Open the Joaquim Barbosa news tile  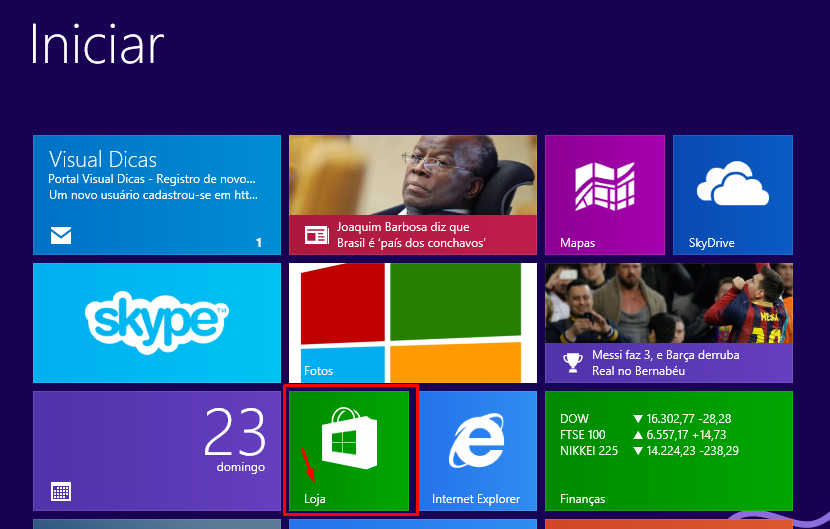click(x=413, y=195)
